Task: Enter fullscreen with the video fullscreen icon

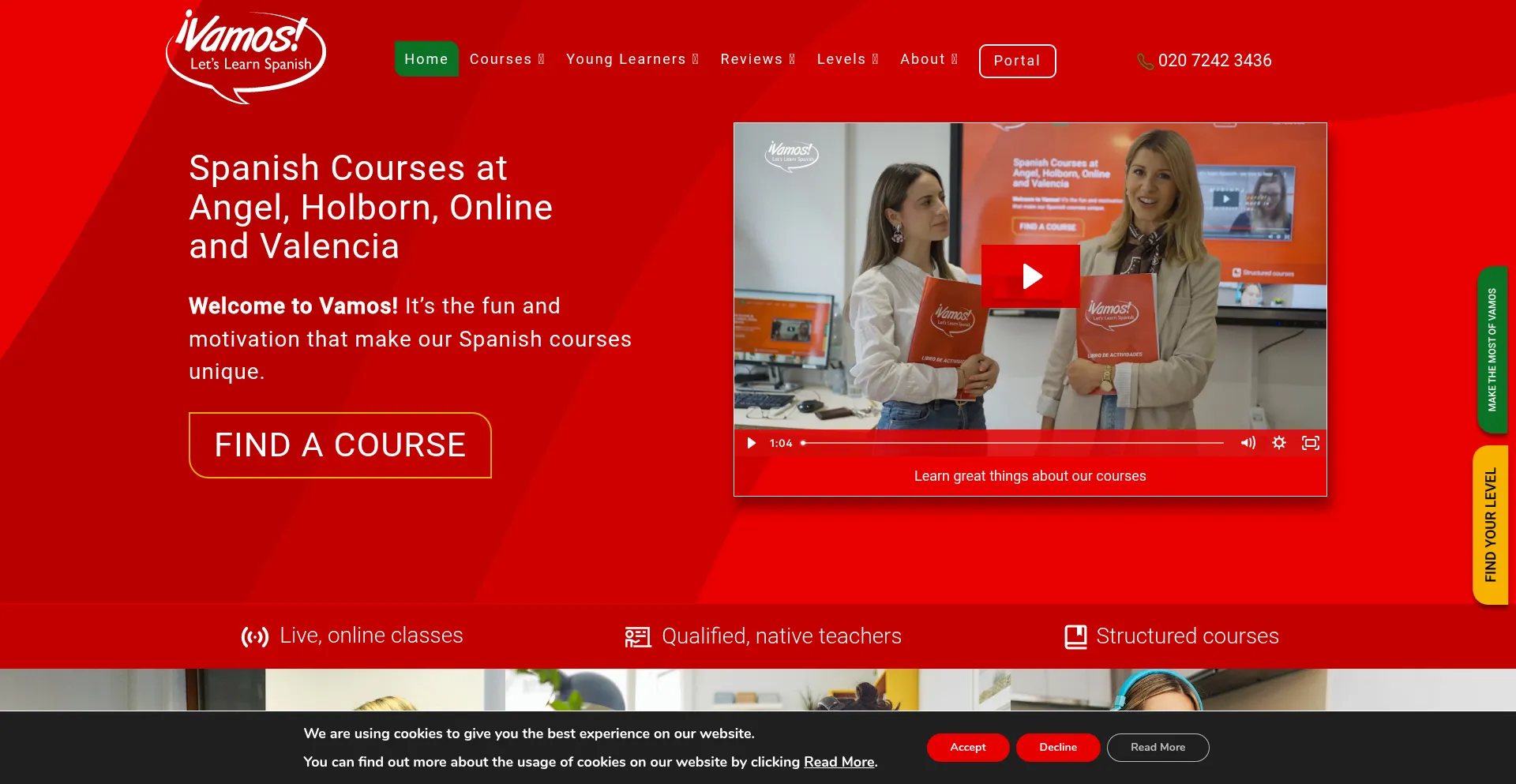Action: pyautogui.click(x=1311, y=443)
